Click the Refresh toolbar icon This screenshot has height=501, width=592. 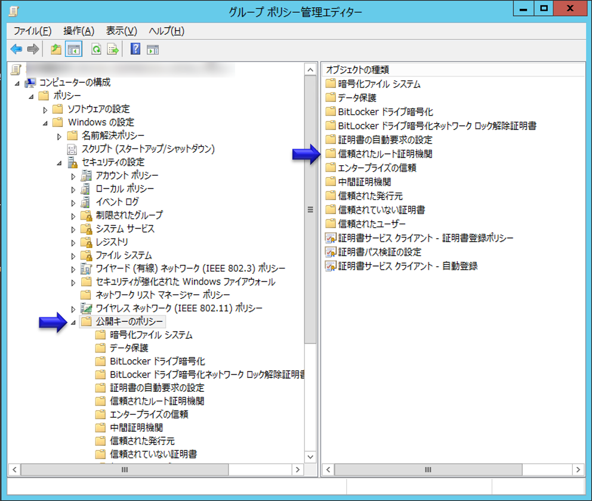(96, 49)
